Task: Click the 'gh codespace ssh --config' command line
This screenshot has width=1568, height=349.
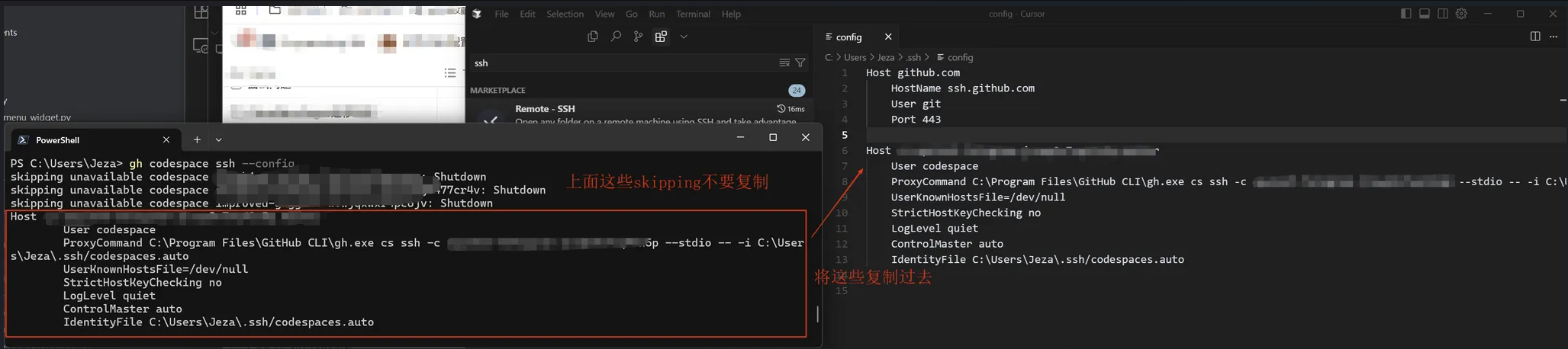Action: [211, 164]
